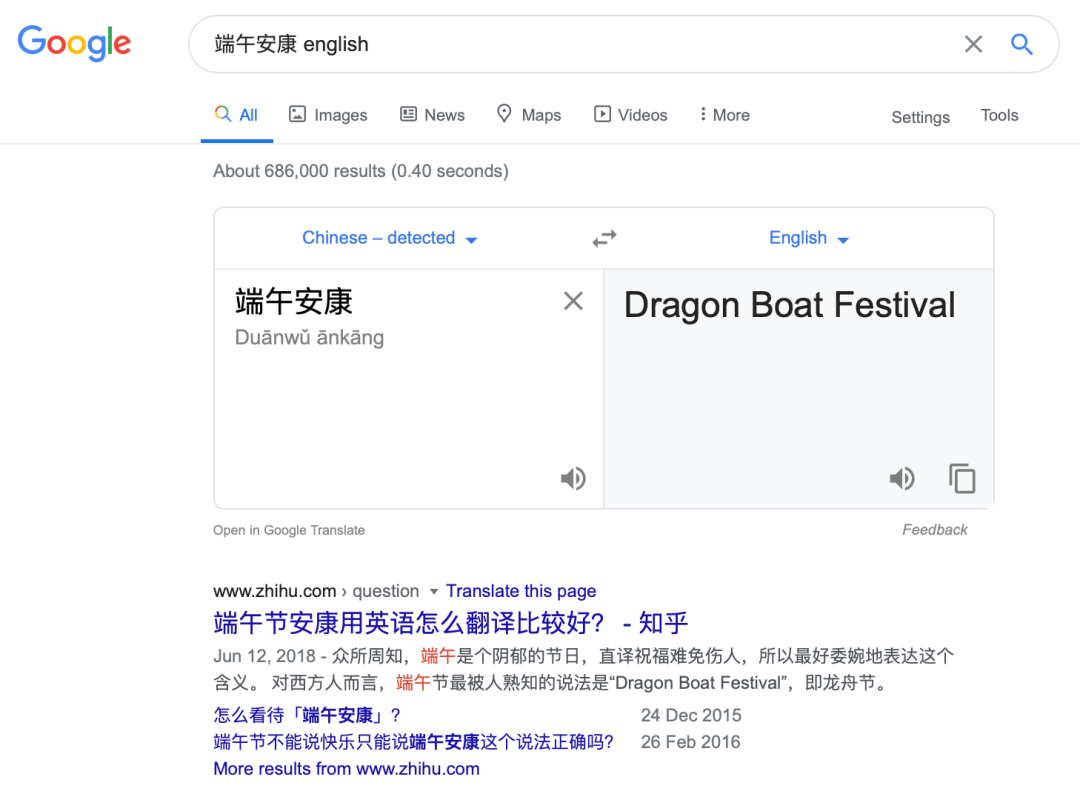
Task: Click the 24 Dec 2015 date
Action: click(x=691, y=715)
